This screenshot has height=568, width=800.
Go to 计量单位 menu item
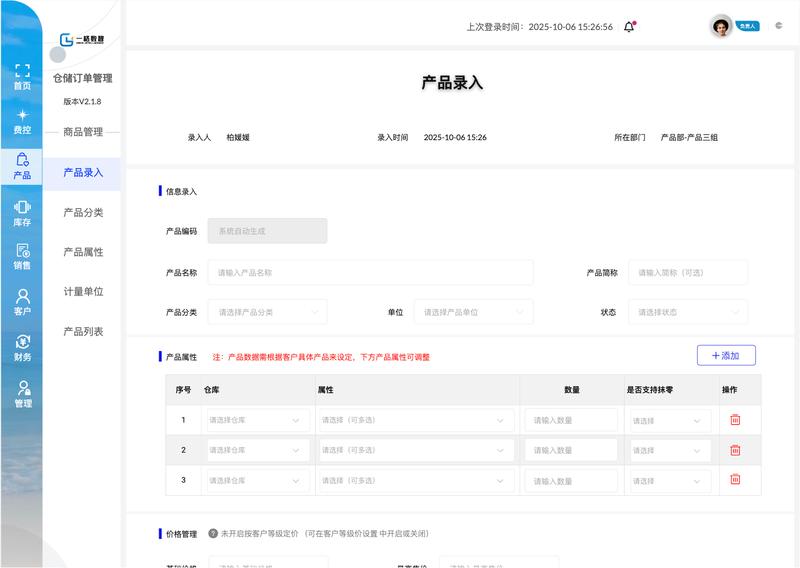pos(83,291)
